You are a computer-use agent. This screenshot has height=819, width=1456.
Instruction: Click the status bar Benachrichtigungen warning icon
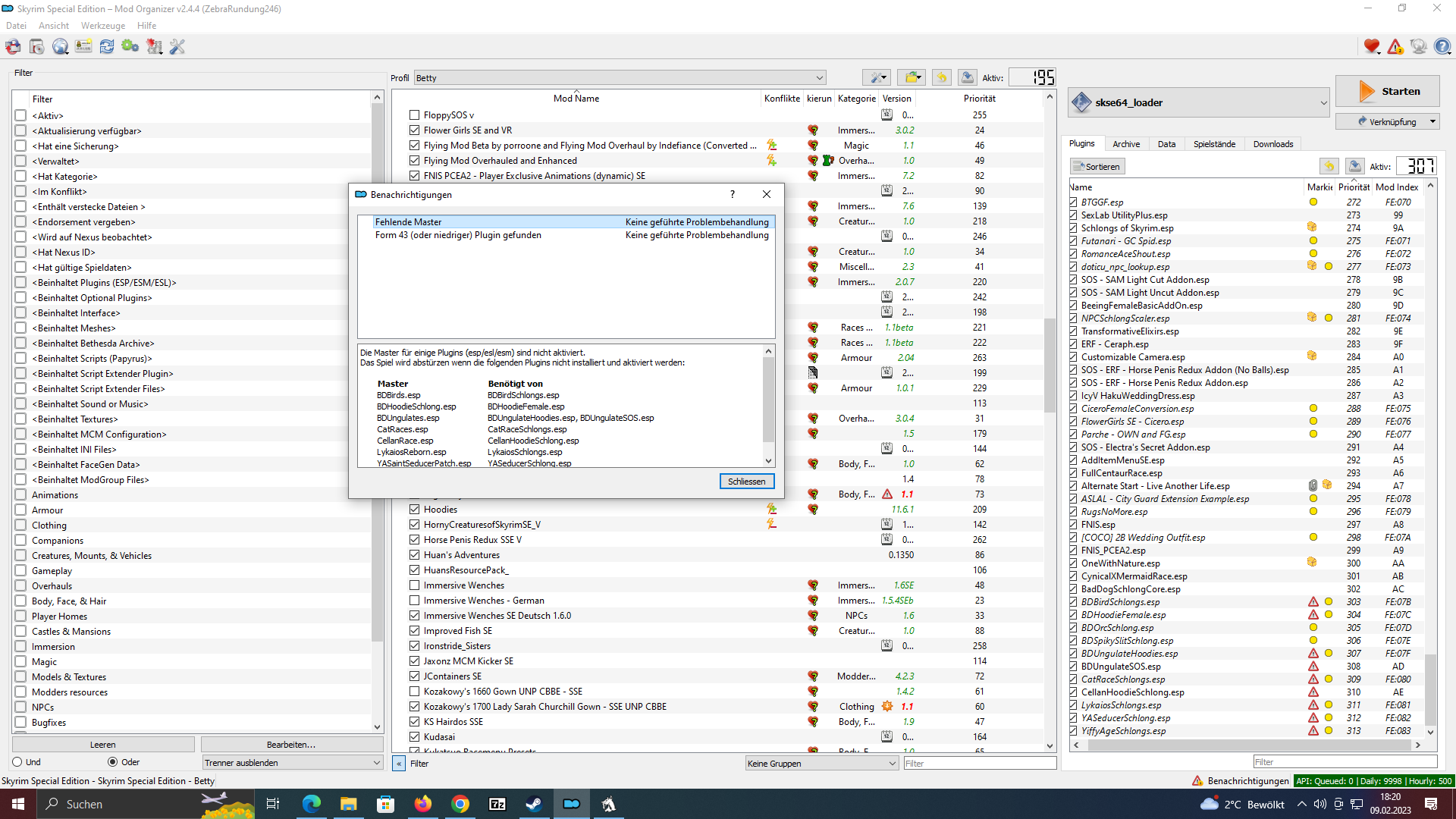pos(1197,781)
